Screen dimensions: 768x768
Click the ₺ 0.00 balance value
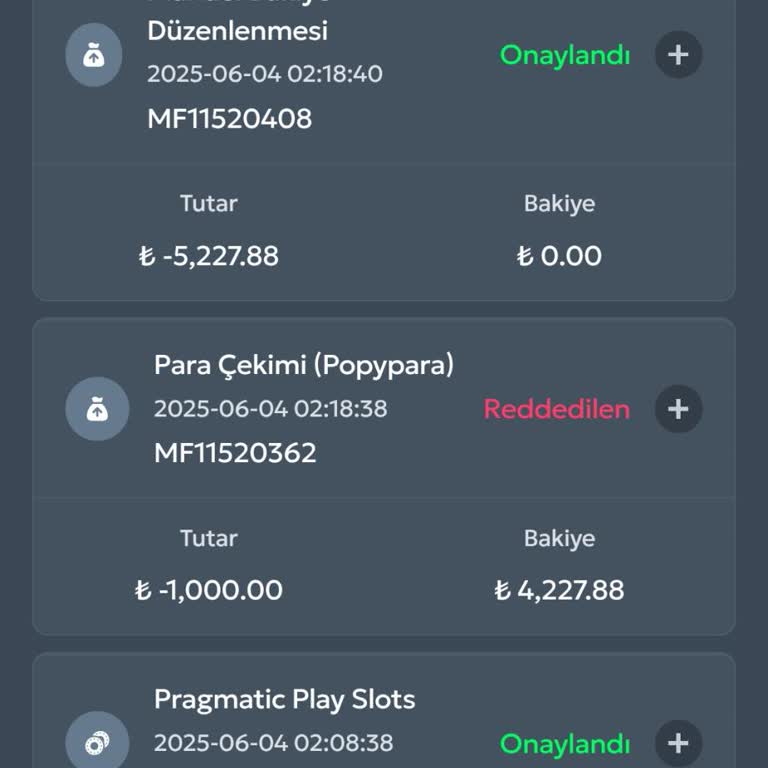tap(559, 256)
